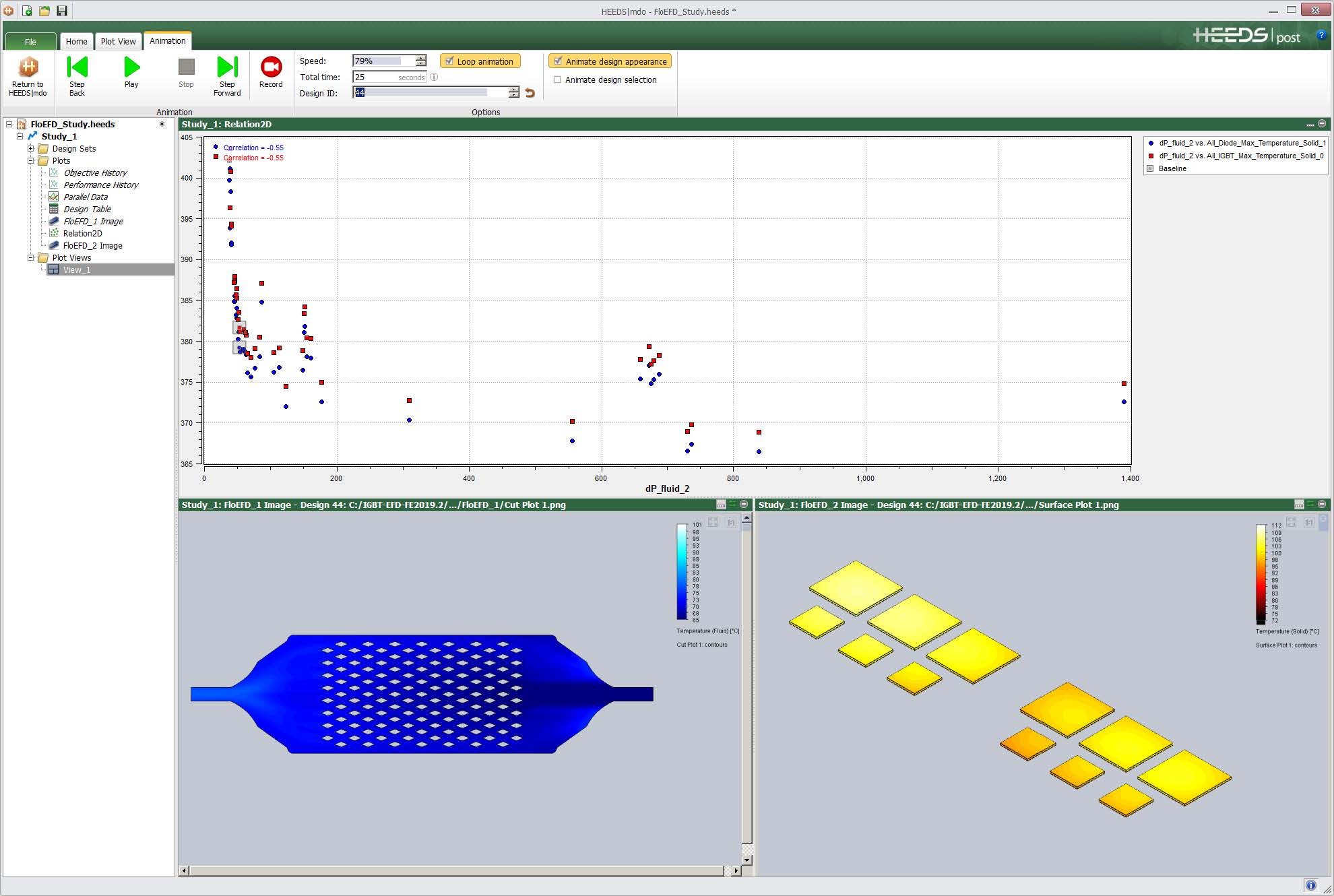Click the Step Forward icon
This screenshot has width=1334, height=896.
(x=227, y=67)
